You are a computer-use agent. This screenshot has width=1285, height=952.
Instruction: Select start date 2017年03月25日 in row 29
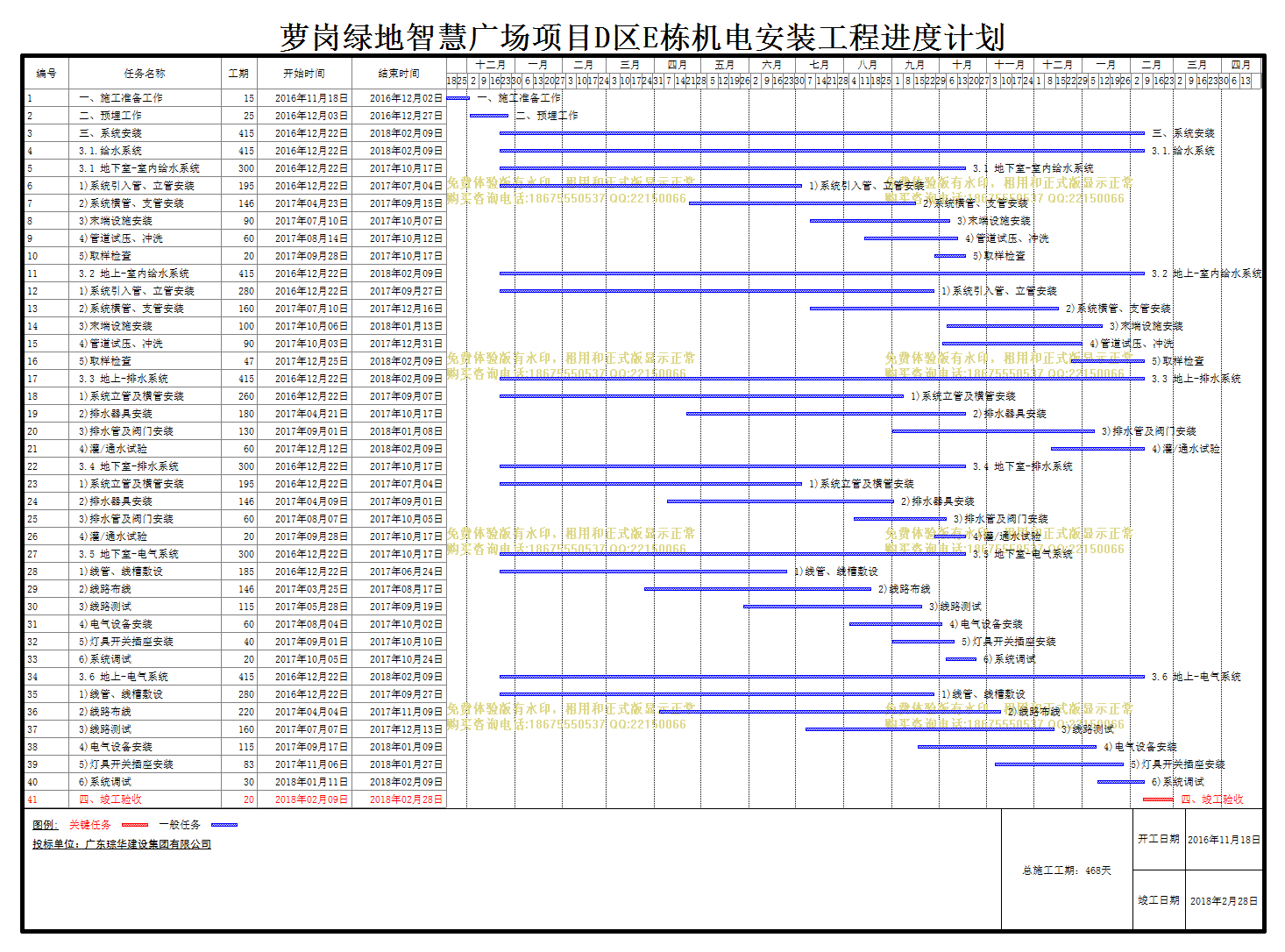click(x=311, y=589)
